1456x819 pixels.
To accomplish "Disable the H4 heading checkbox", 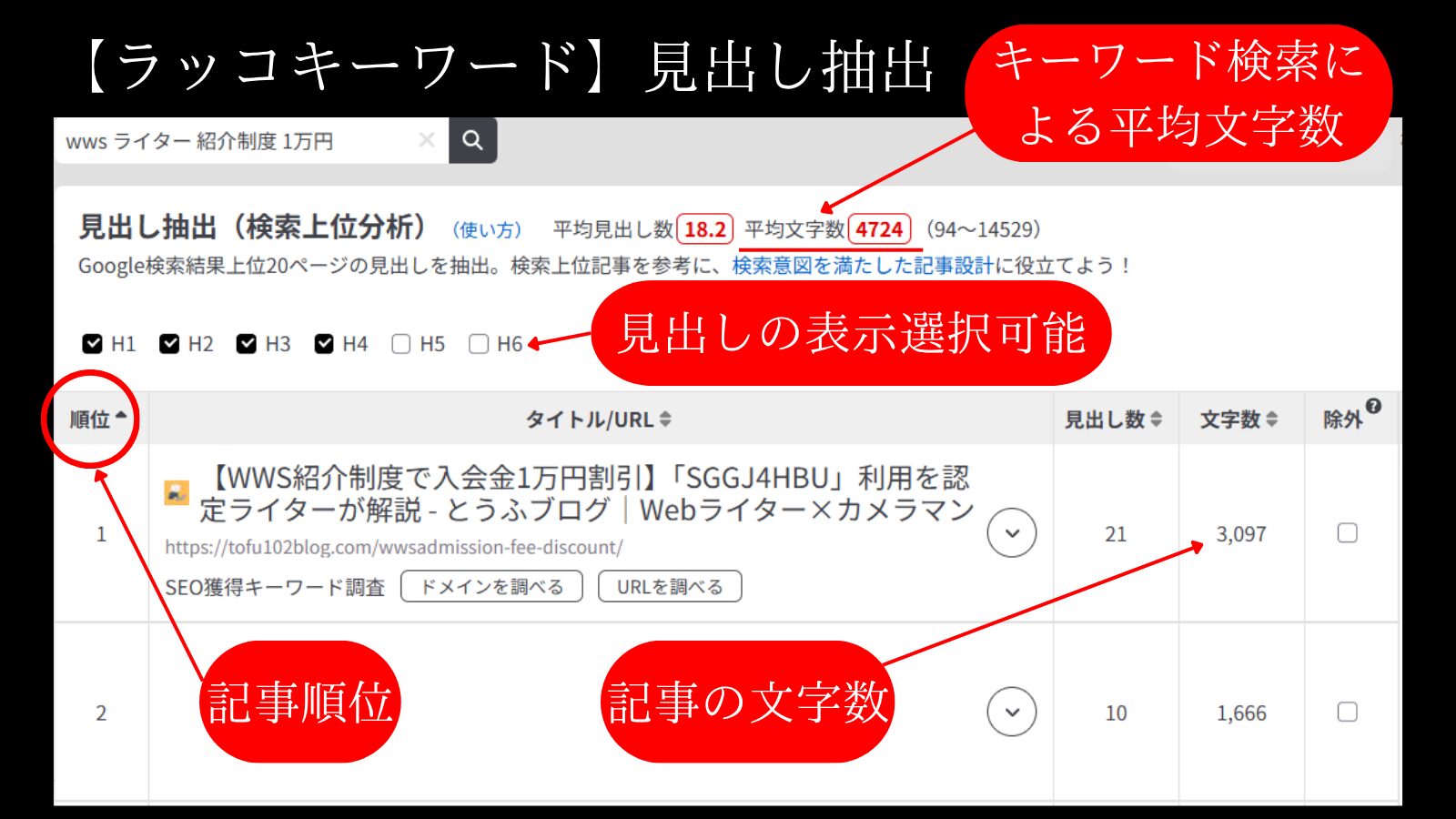I will [x=324, y=344].
